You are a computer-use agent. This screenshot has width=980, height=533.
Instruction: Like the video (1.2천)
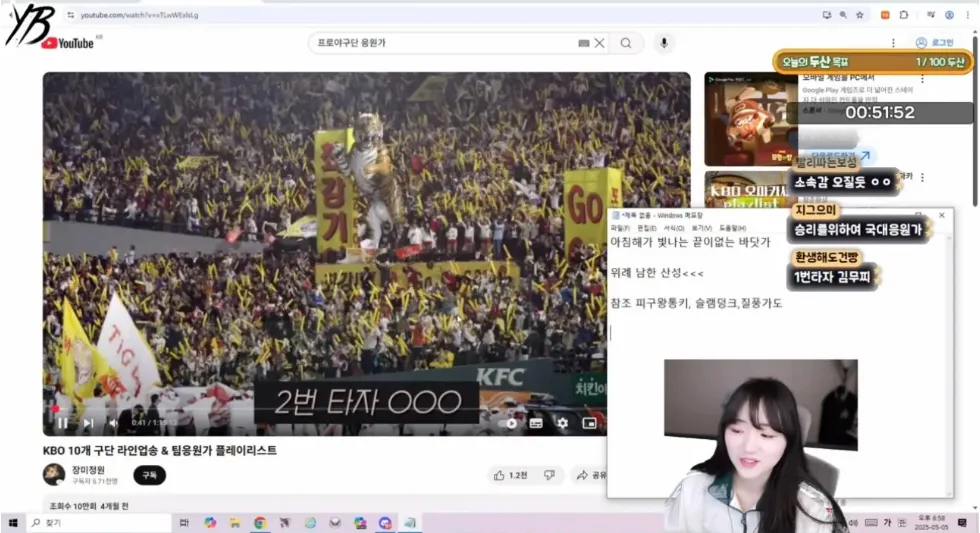click(x=511, y=476)
